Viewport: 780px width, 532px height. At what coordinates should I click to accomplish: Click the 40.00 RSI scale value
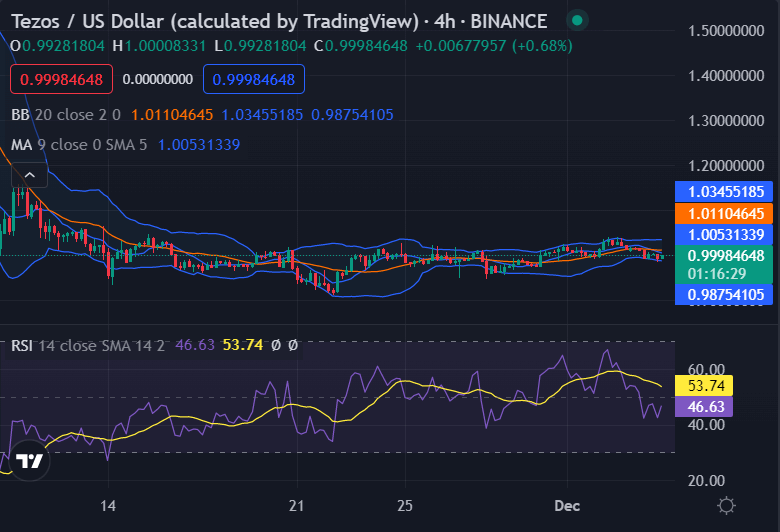(x=706, y=425)
